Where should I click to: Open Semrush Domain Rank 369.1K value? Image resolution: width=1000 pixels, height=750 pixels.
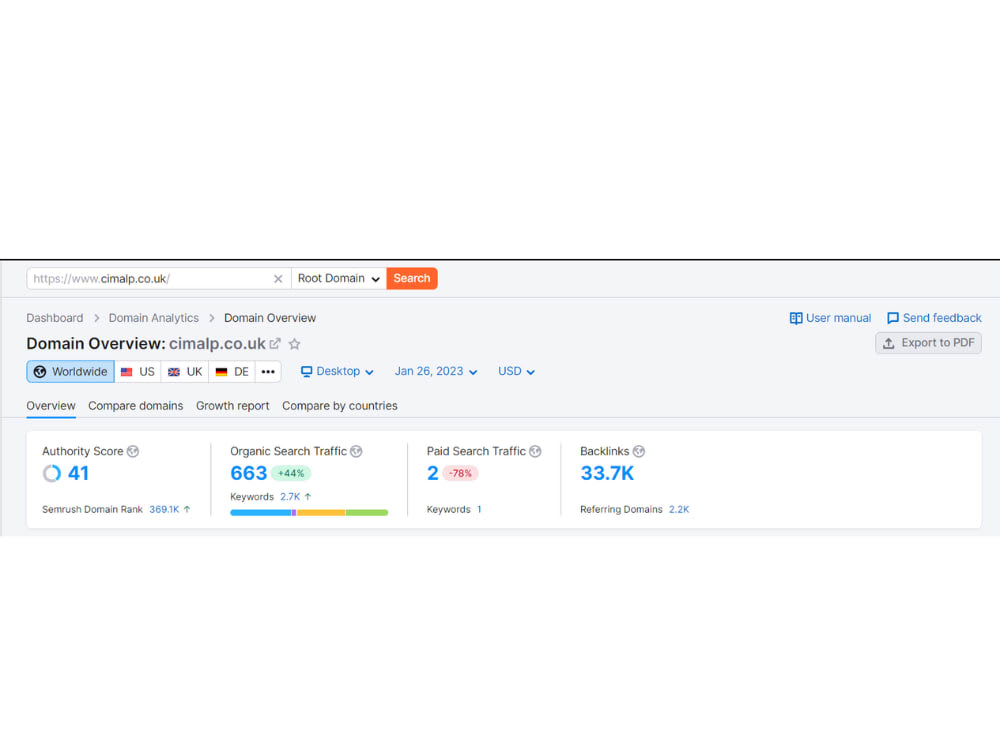[x=165, y=510]
